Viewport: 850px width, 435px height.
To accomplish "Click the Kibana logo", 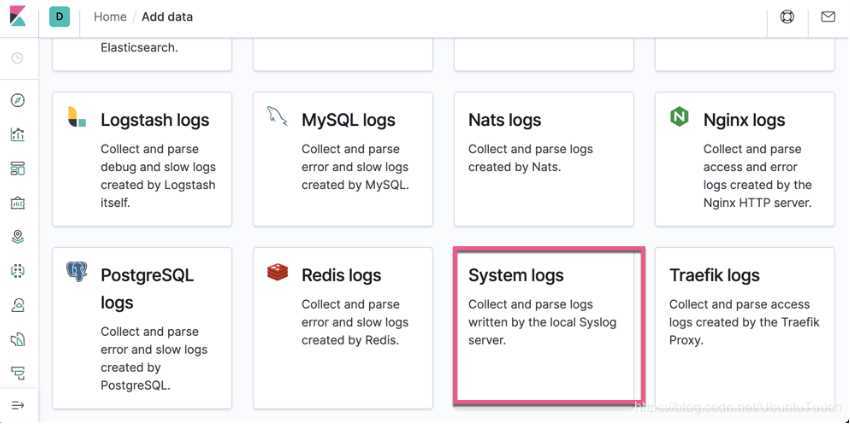I will tap(18, 17).
